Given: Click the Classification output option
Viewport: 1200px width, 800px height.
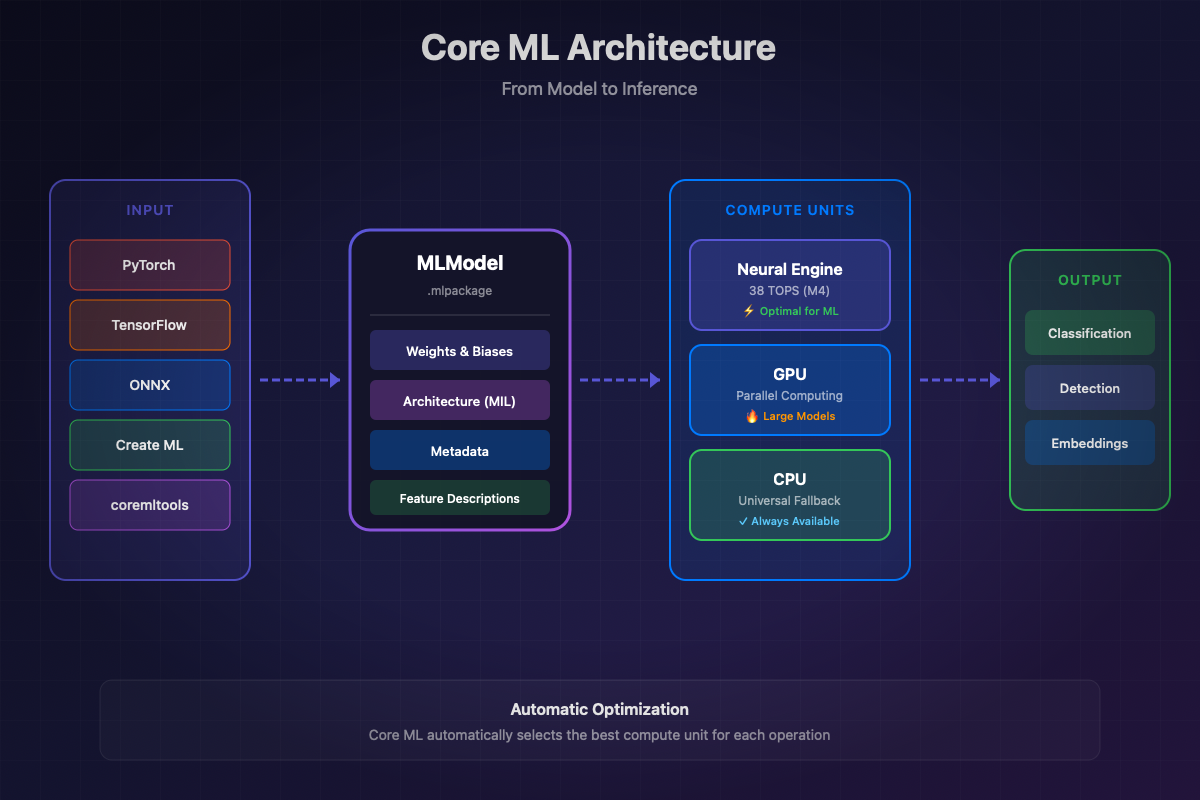Looking at the screenshot, I should (x=1089, y=332).
